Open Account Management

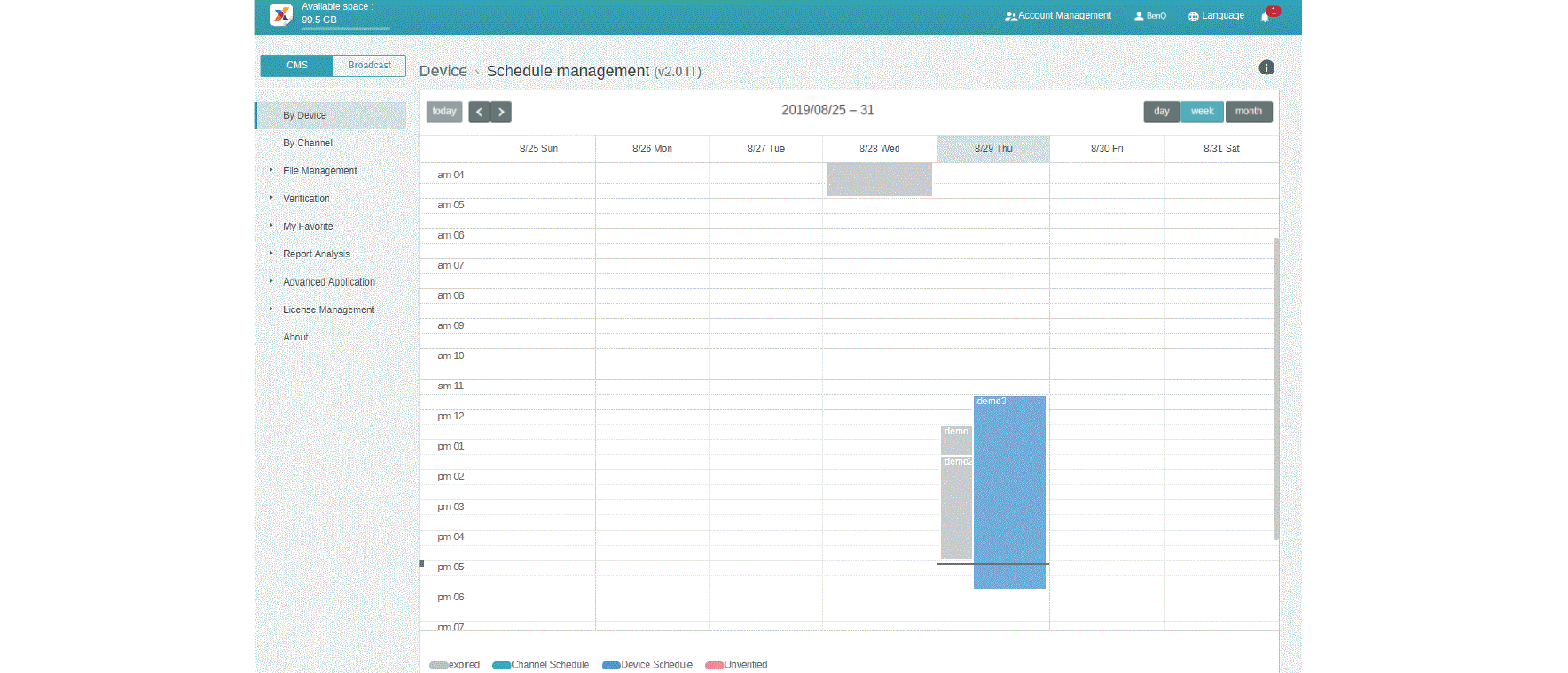[1058, 16]
